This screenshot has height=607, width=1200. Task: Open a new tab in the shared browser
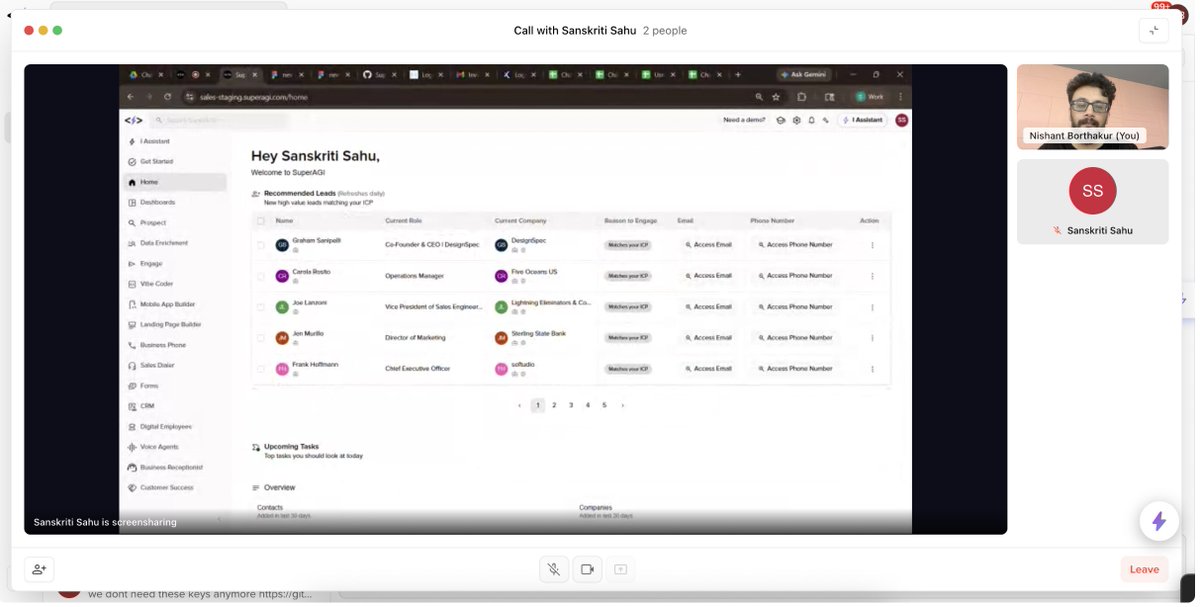point(738,75)
